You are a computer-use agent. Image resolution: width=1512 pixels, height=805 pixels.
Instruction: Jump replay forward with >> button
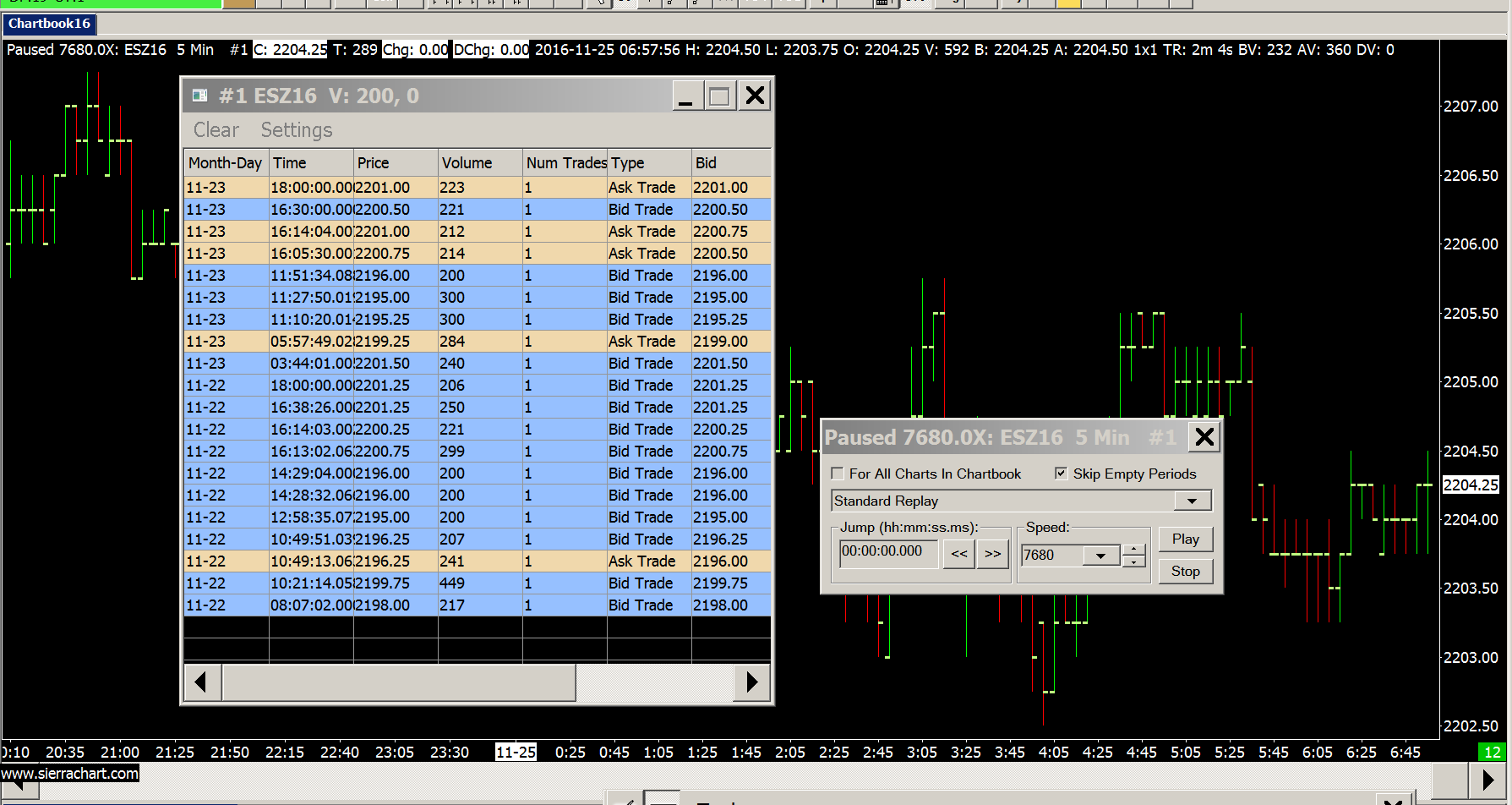point(992,555)
